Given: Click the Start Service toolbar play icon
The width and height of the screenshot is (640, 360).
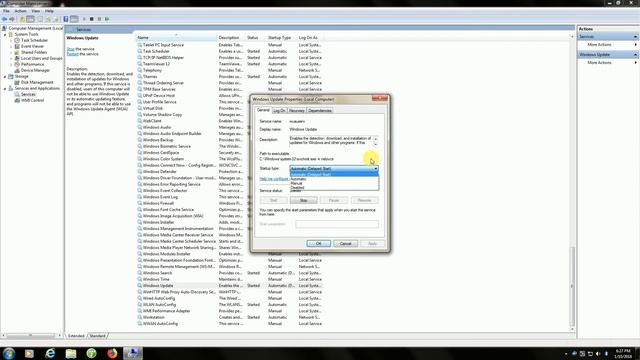Looking at the screenshot, I should click(84, 19).
